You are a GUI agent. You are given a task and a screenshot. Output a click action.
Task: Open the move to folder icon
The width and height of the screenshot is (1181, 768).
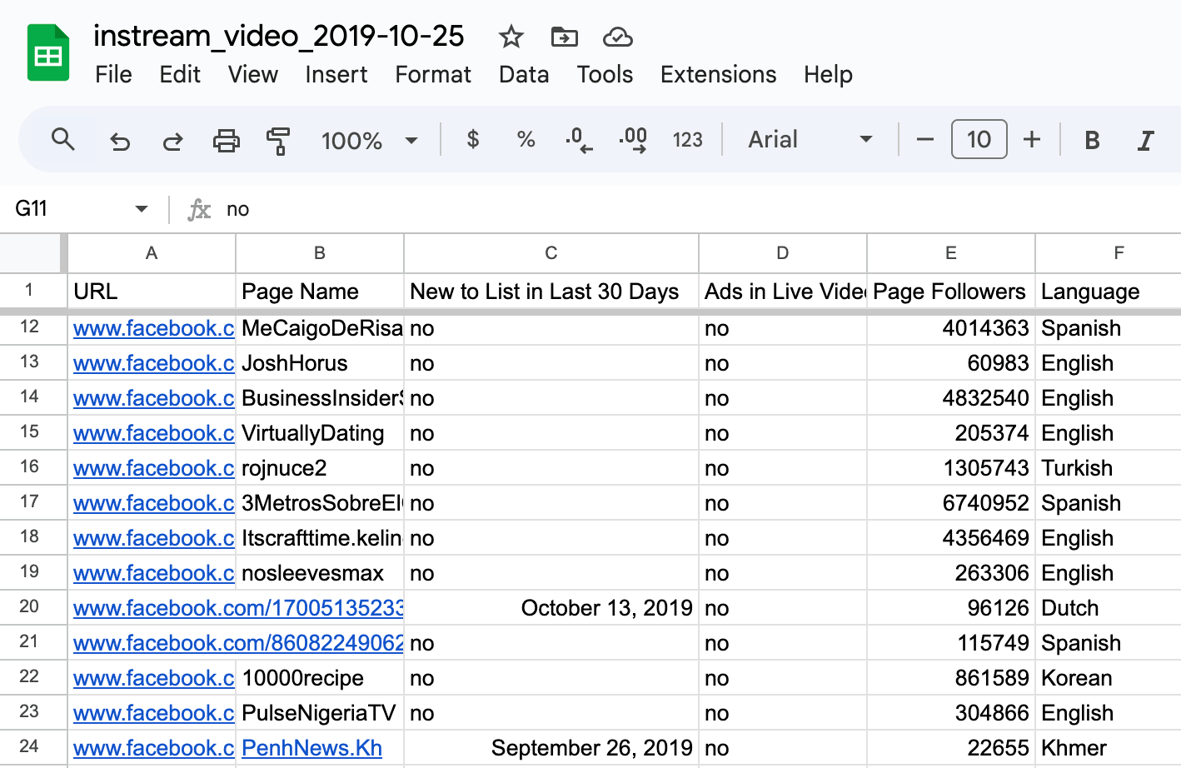tap(564, 36)
